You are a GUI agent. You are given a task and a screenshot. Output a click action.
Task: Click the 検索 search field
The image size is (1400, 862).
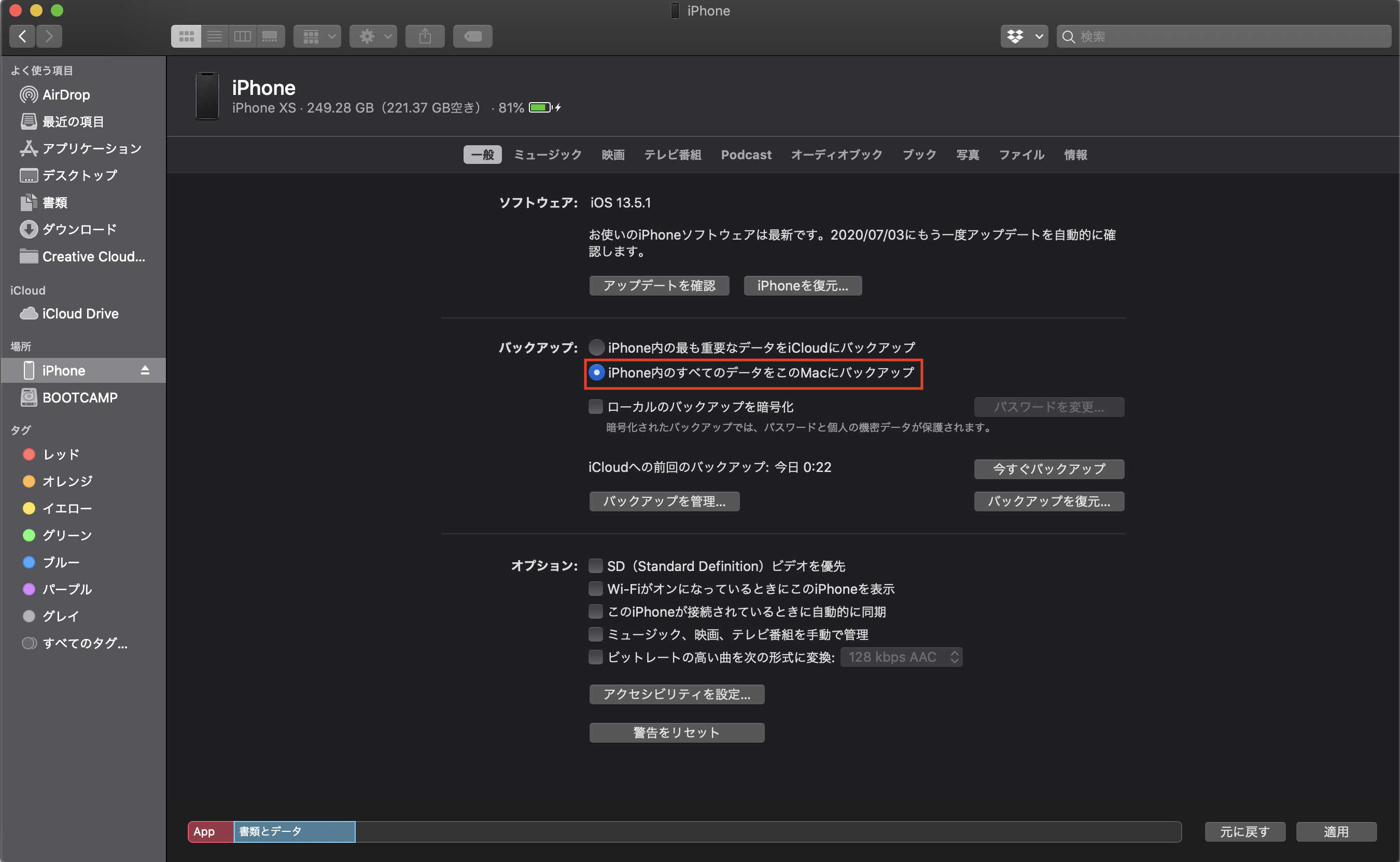pos(1223,36)
